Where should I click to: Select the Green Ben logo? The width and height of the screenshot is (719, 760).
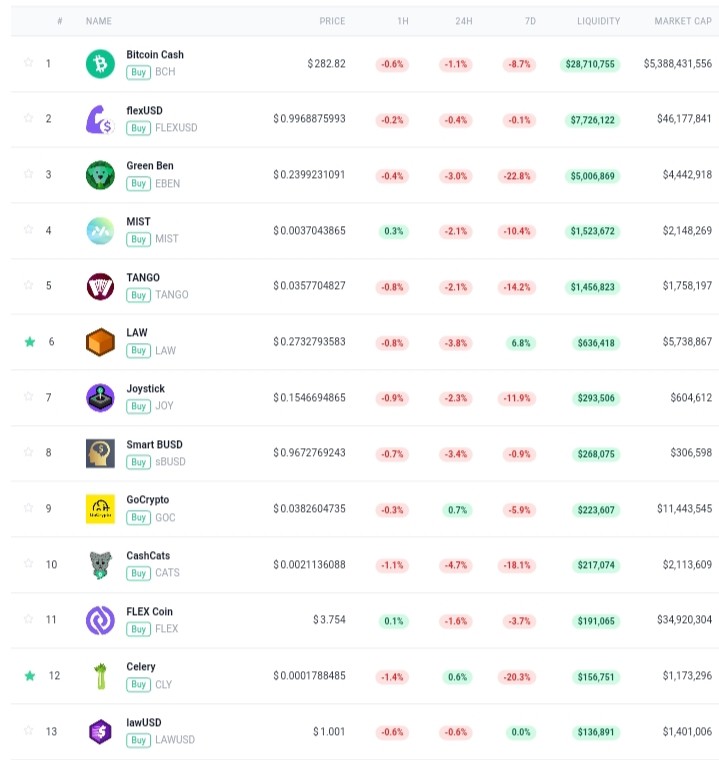pyautogui.click(x=100, y=175)
